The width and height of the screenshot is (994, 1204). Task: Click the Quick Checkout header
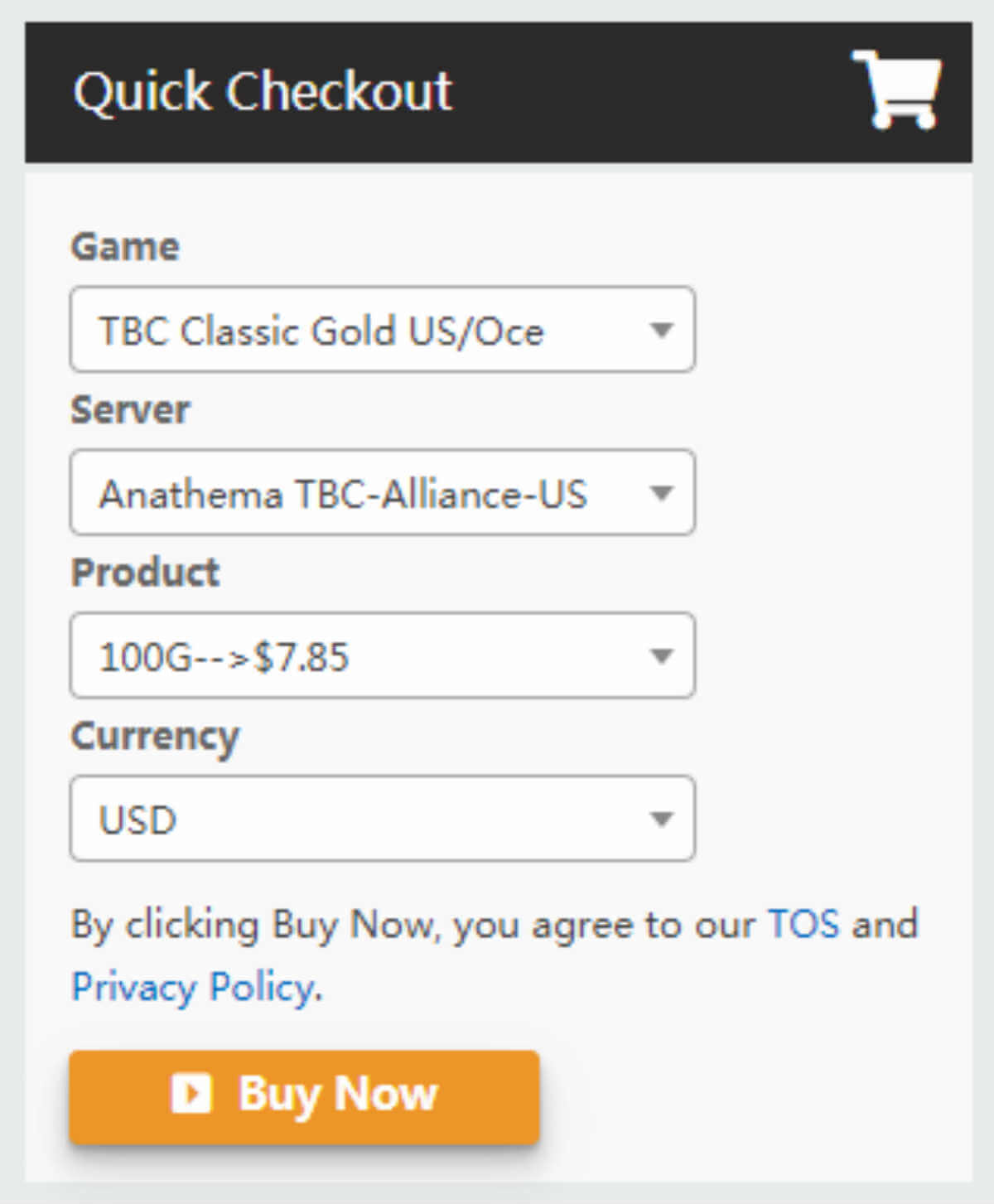point(263,91)
